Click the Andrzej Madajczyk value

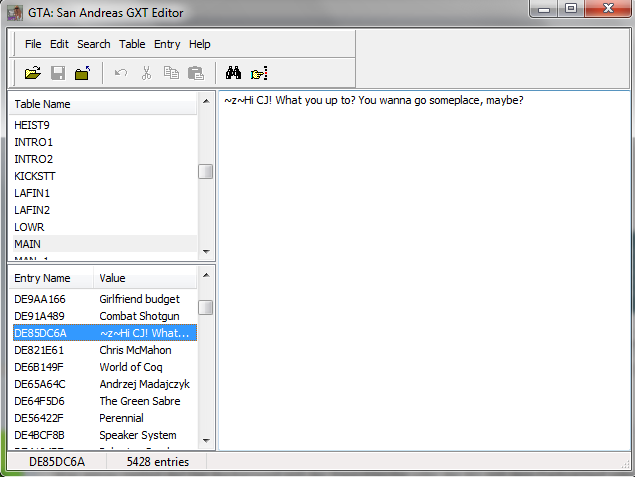click(145, 384)
